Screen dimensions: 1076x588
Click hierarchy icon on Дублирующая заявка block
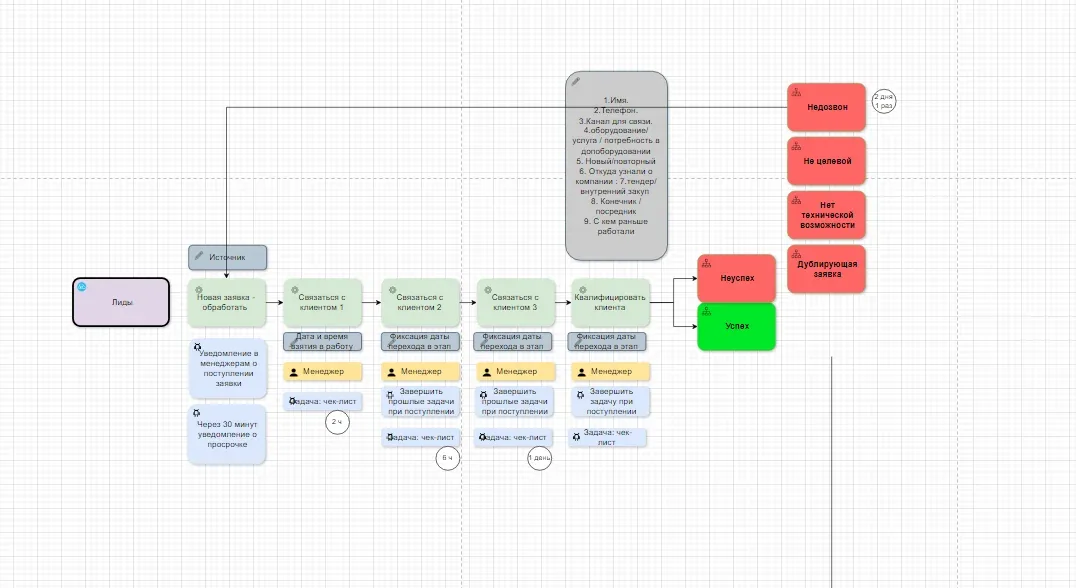[796, 255]
